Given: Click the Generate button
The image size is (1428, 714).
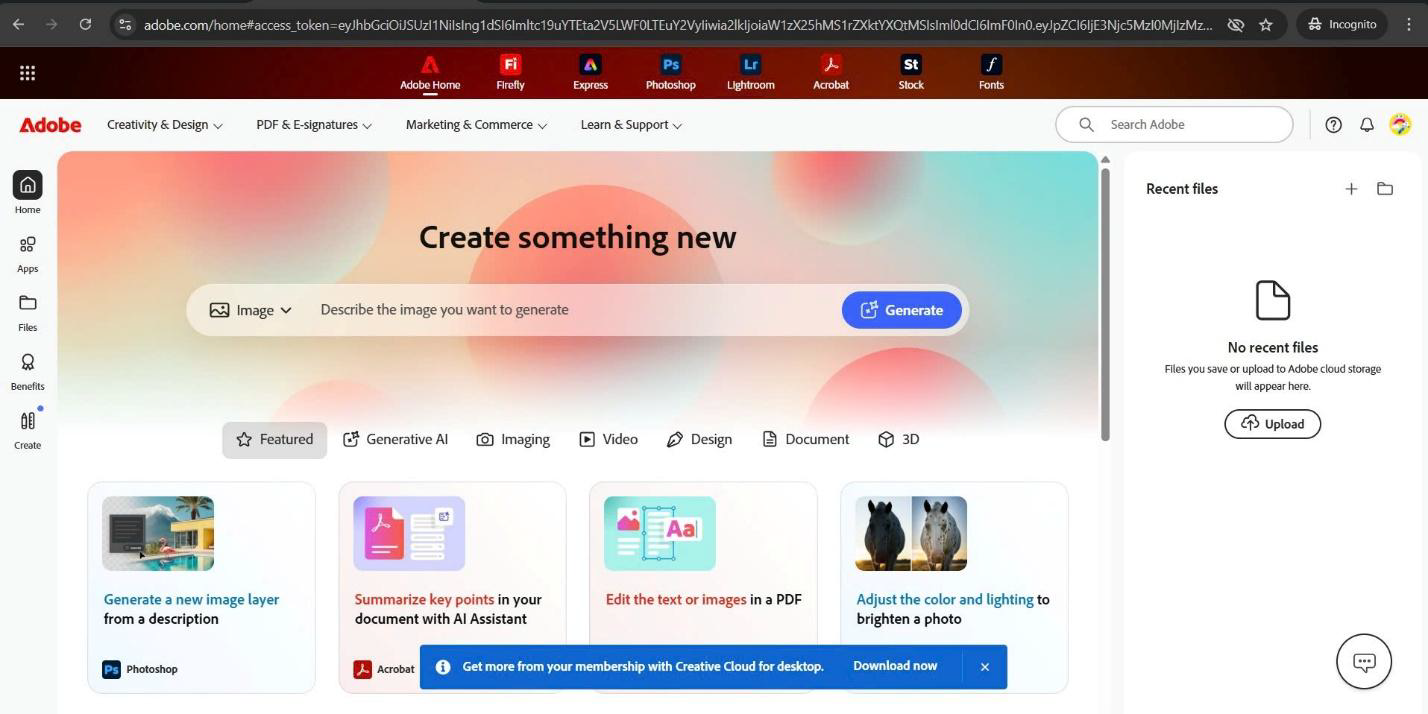Looking at the screenshot, I should (901, 310).
